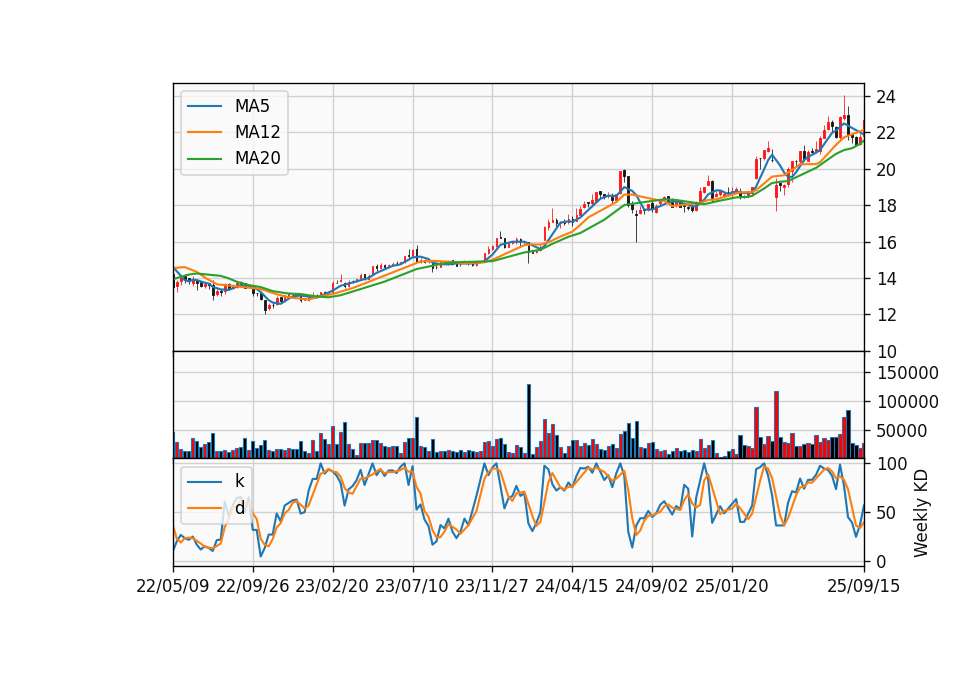Click the volume axis value 150000
The image size is (960, 690).
[907, 373]
